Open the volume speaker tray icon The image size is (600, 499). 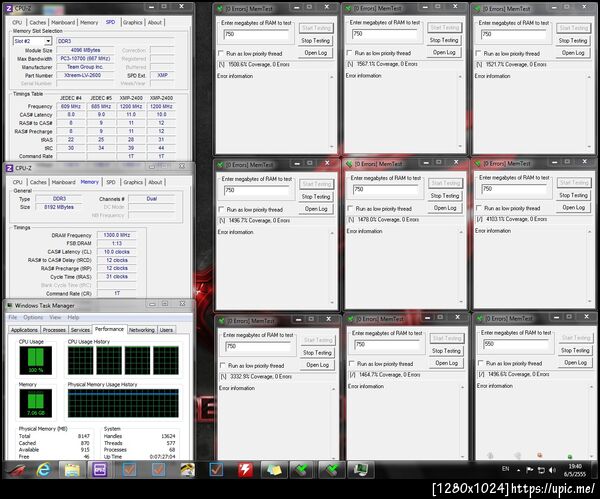pos(552,470)
